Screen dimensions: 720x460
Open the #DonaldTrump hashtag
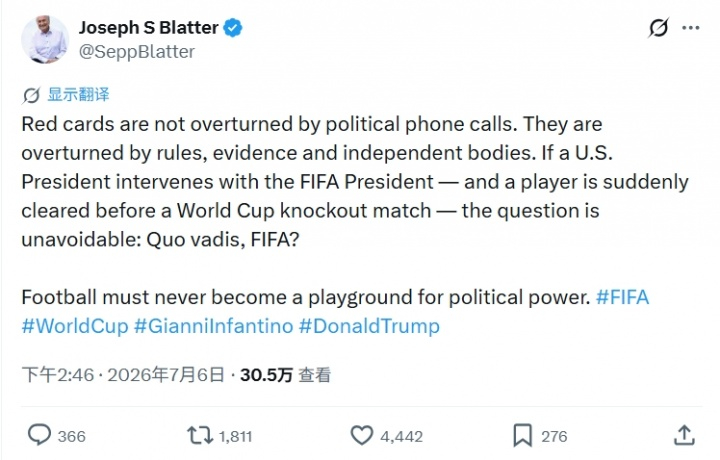(369, 326)
